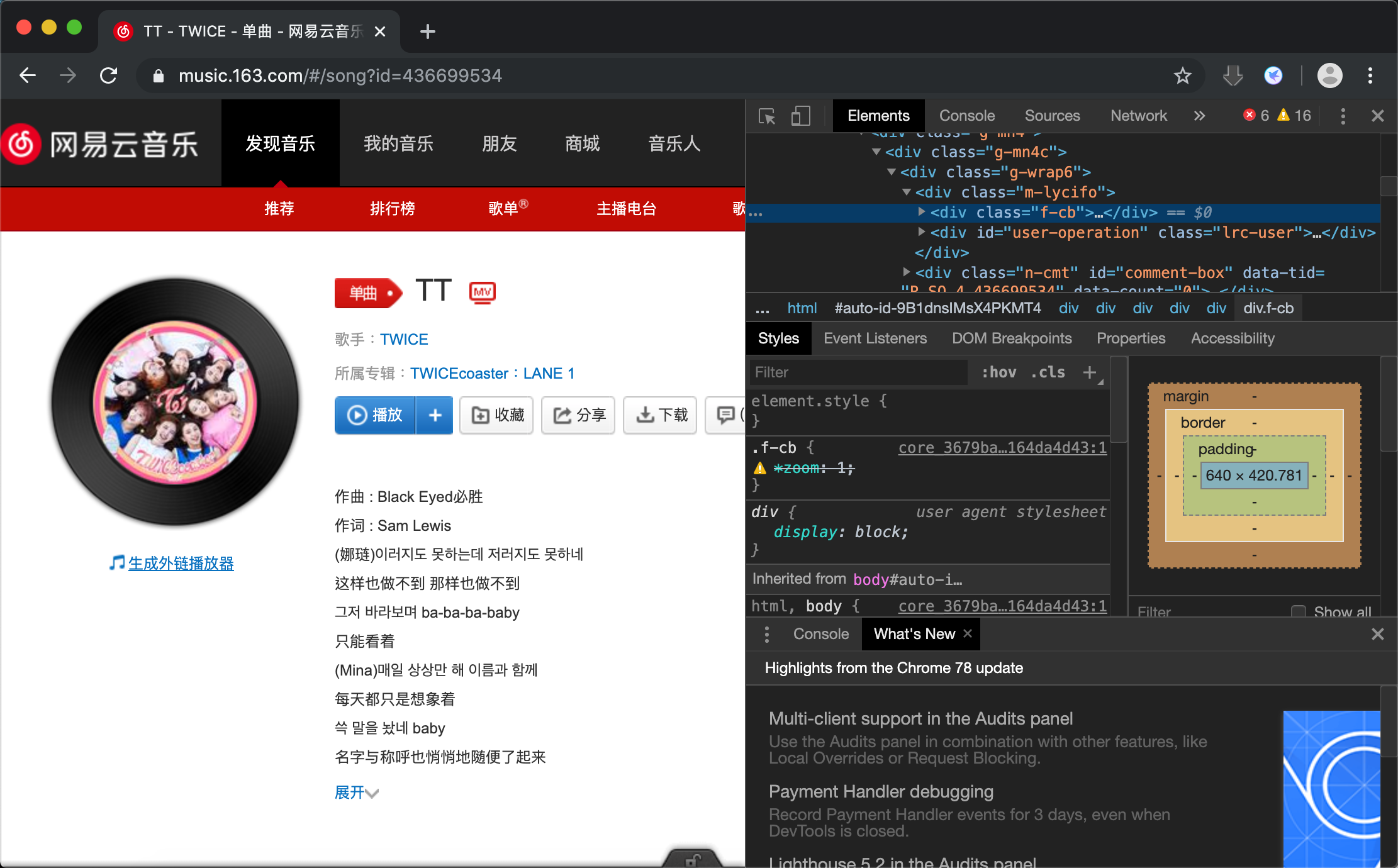Expand full lyrics with 展开
The height and width of the screenshot is (868, 1398).
pos(356,793)
